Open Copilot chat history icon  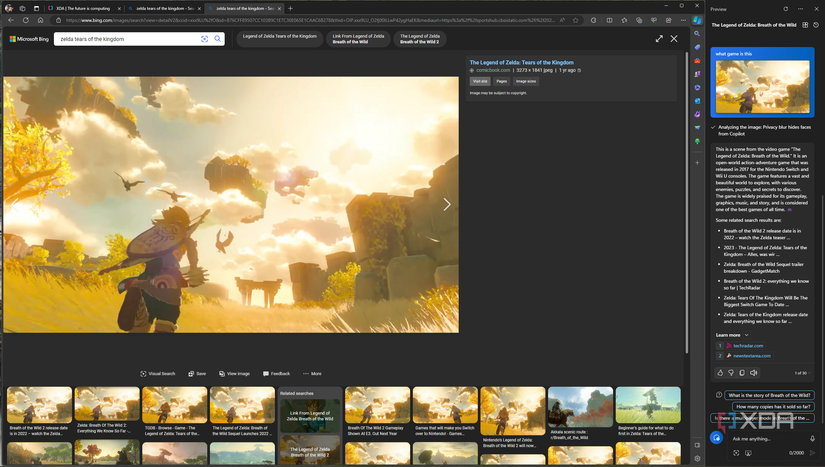point(816,25)
